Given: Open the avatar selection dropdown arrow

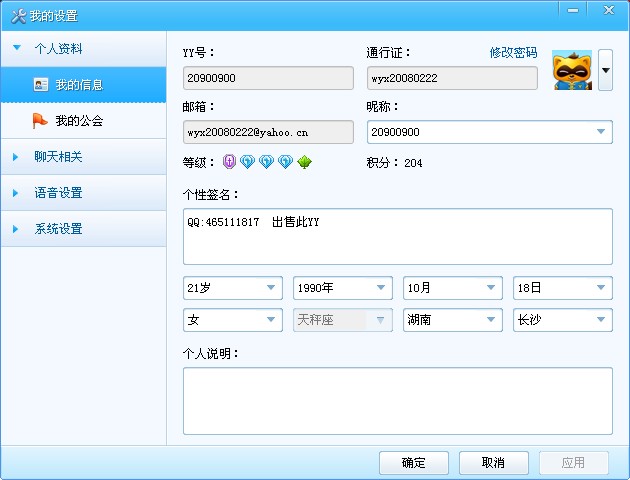Looking at the screenshot, I should (x=605, y=70).
